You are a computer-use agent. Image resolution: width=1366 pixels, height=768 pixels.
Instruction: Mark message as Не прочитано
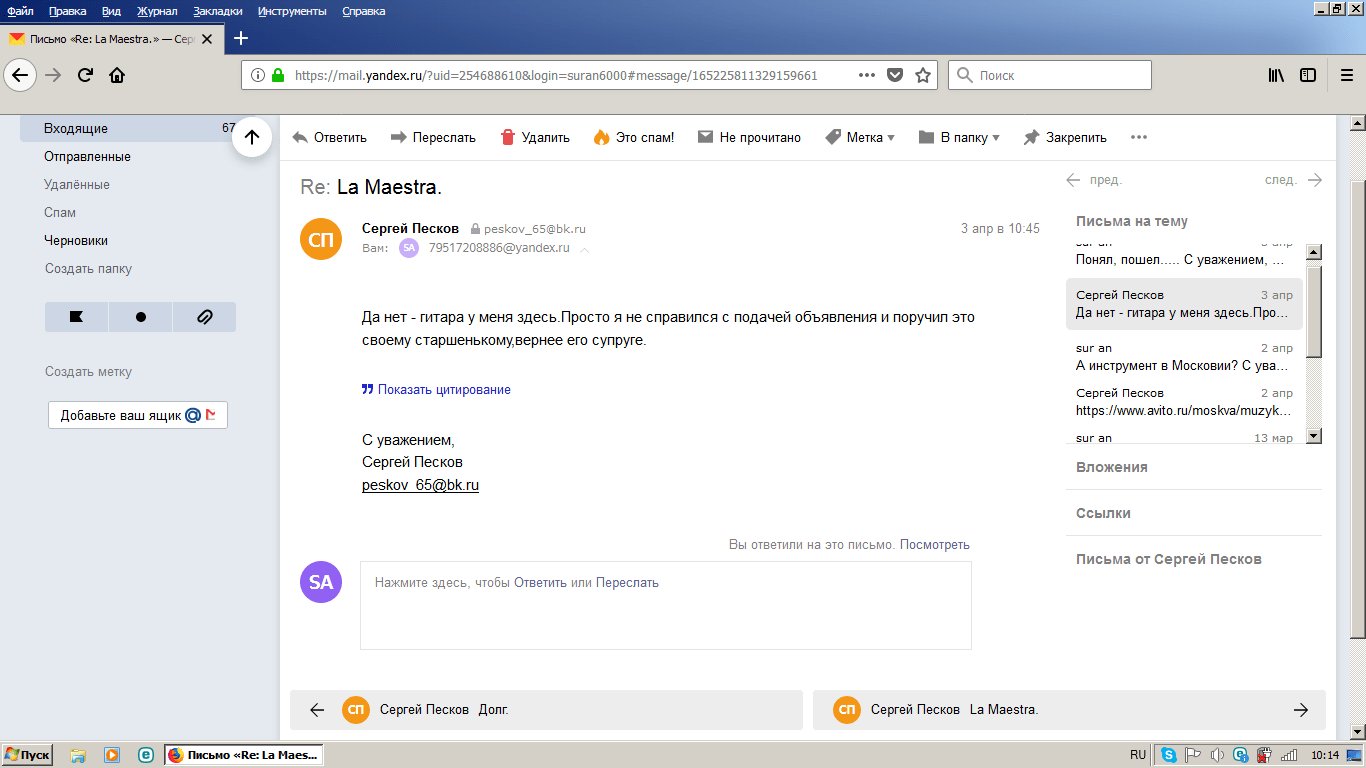pos(749,138)
